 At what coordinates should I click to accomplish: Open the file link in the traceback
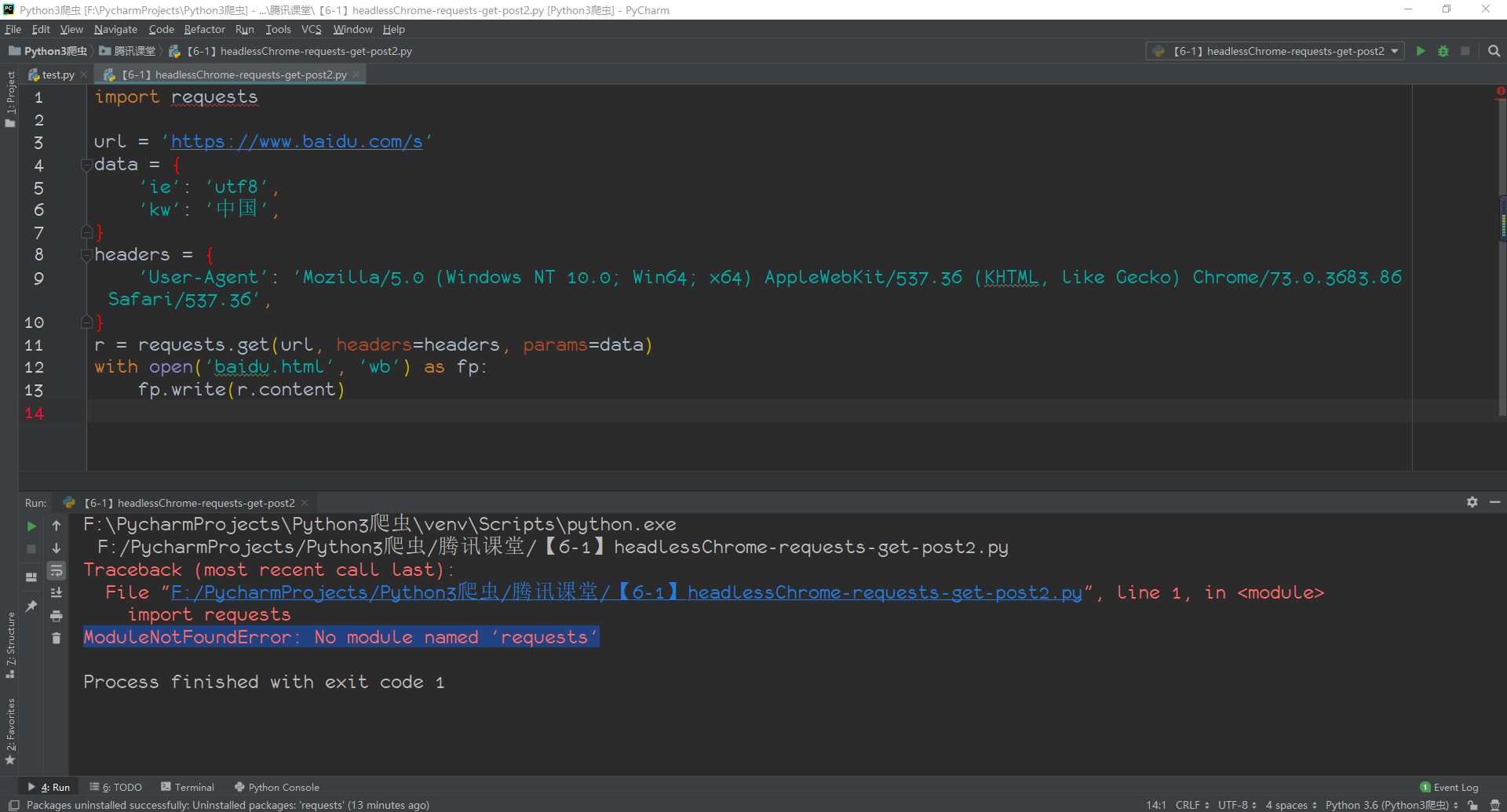point(626,592)
